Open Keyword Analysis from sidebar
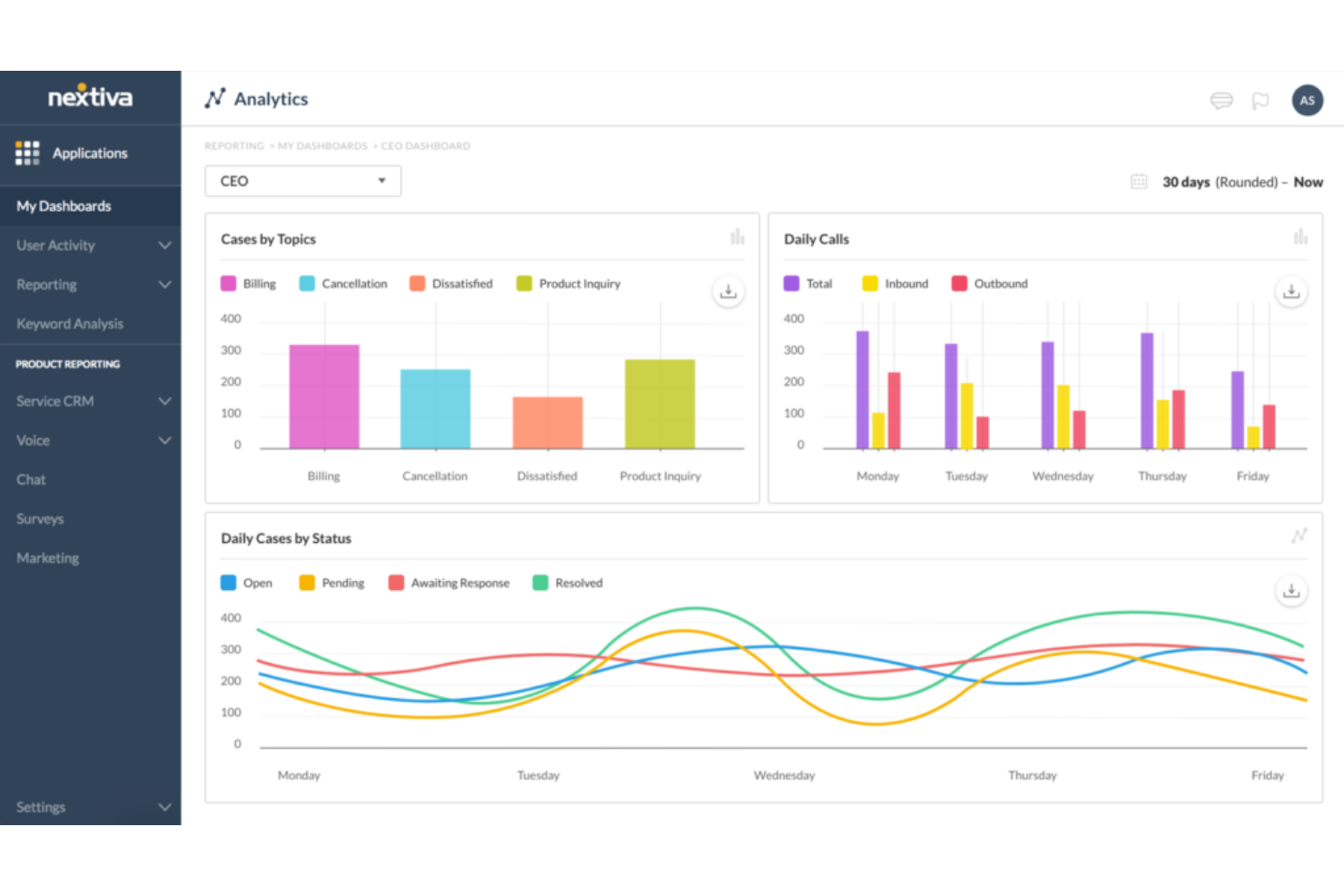Viewport: 1344px width, 896px height. pyautogui.click(x=70, y=324)
